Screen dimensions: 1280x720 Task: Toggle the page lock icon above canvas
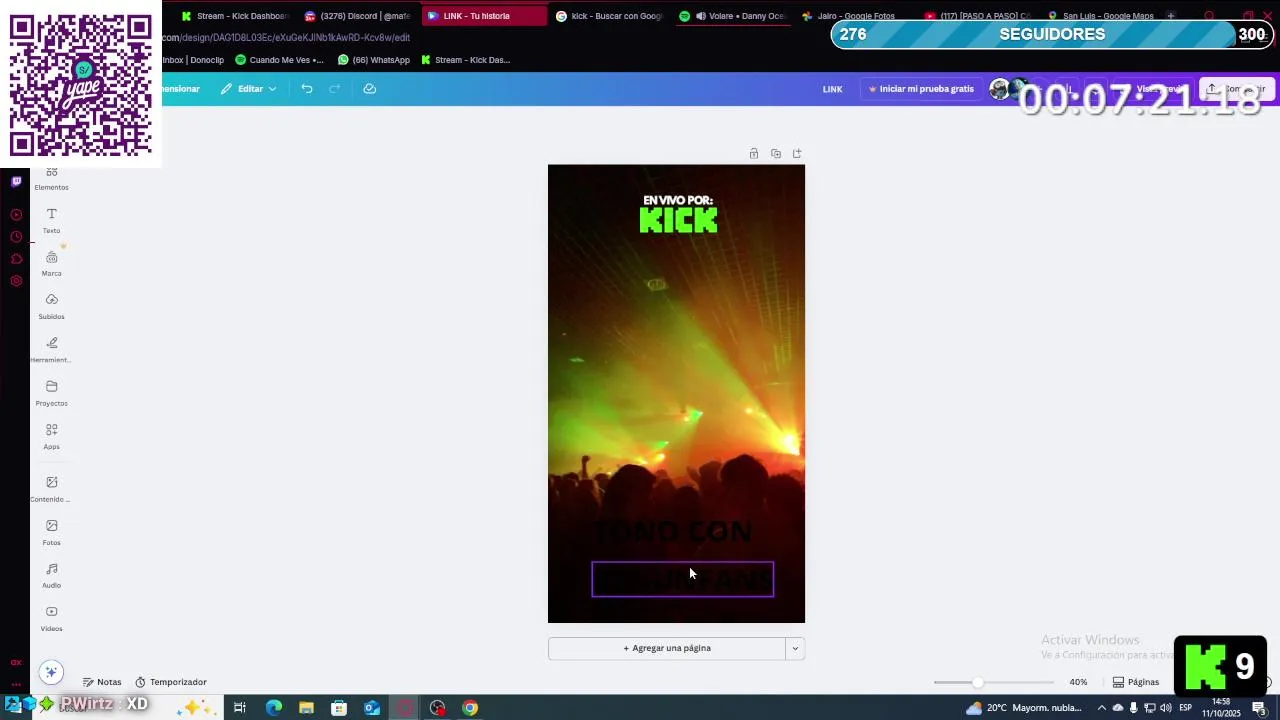tap(754, 154)
